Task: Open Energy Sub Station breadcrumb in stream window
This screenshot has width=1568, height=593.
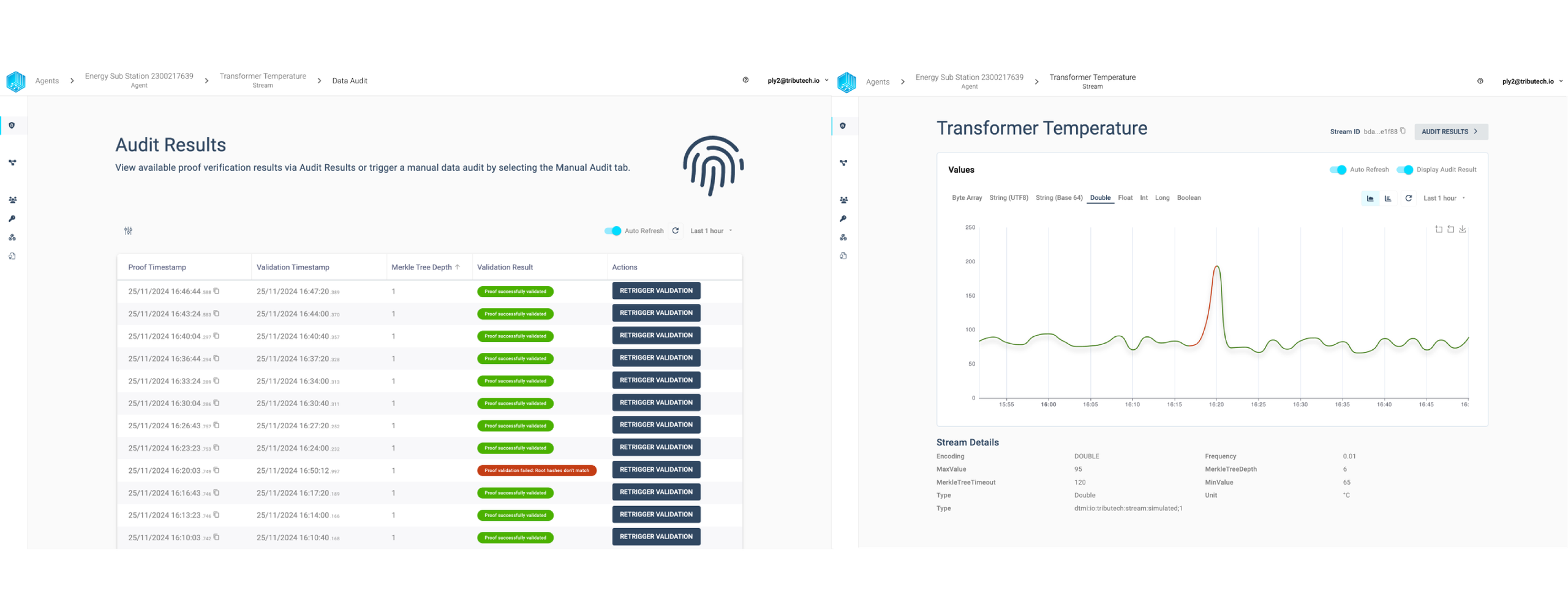Action: click(970, 81)
